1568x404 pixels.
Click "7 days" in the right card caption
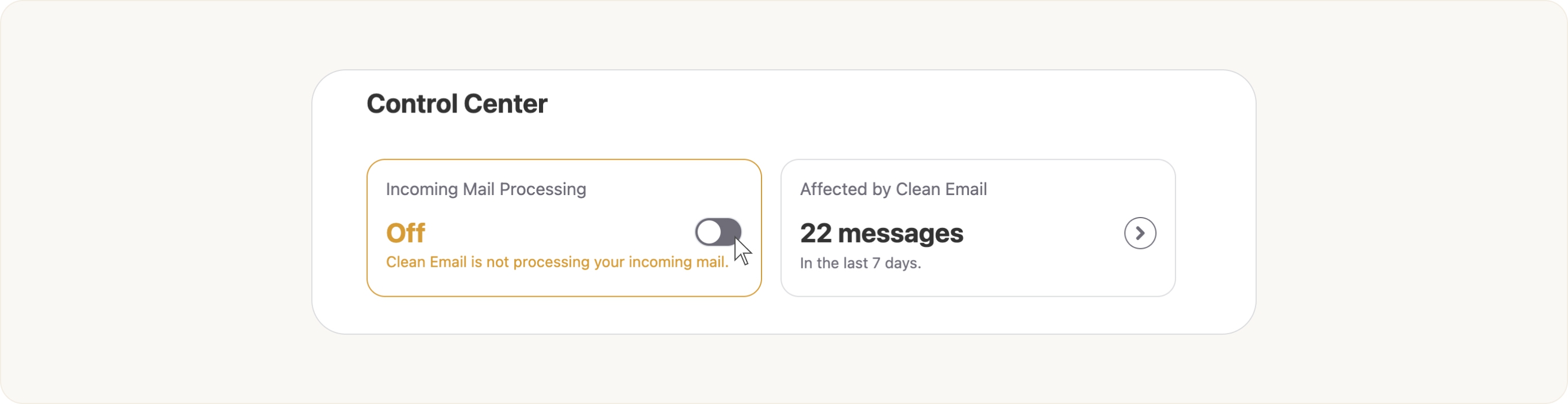(x=896, y=263)
